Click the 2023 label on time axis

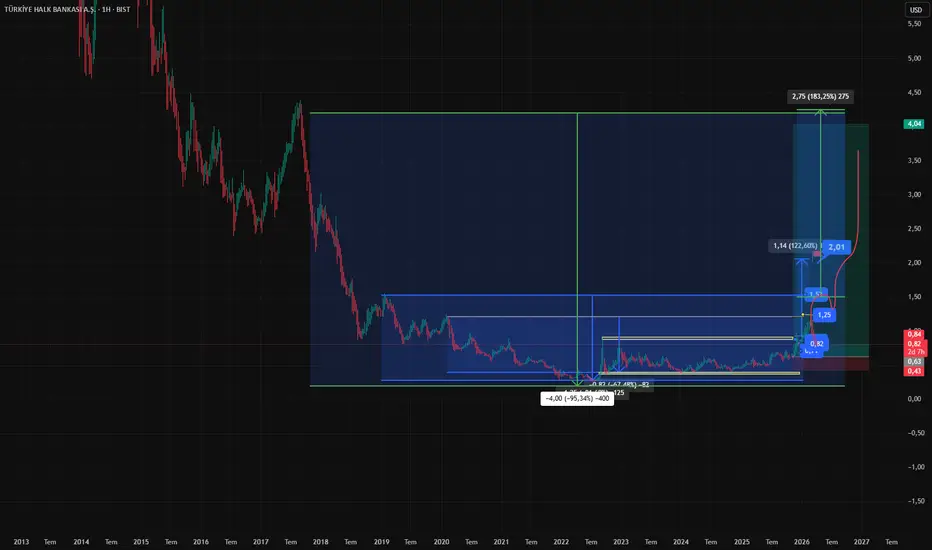click(621, 542)
